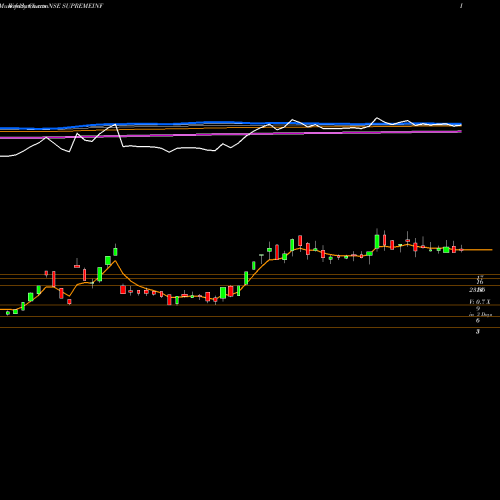Click the NSE SUPREMEINF chart title
This screenshot has height=500, width=500.
pyautogui.click(x=76, y=6)
